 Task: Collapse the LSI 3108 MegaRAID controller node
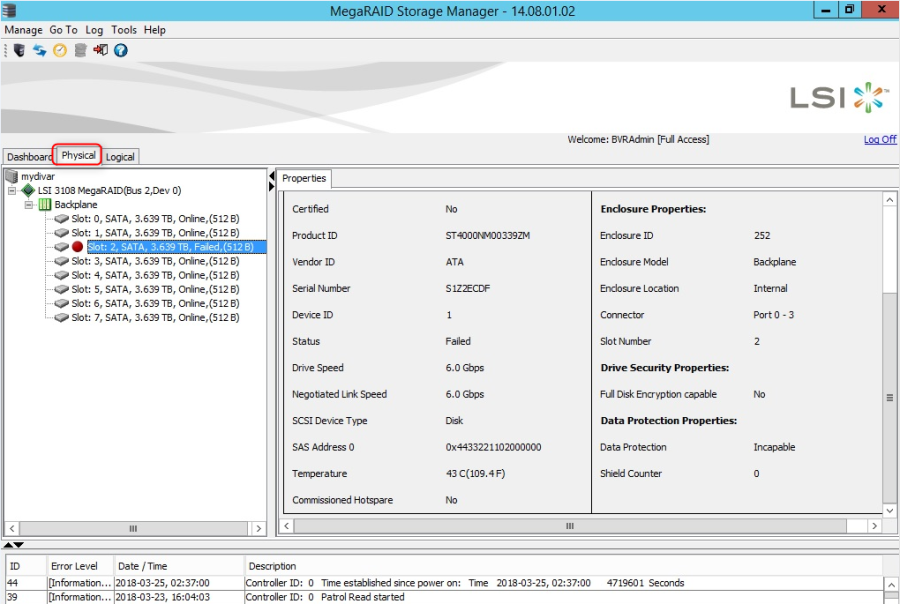[x=12, y=191]
